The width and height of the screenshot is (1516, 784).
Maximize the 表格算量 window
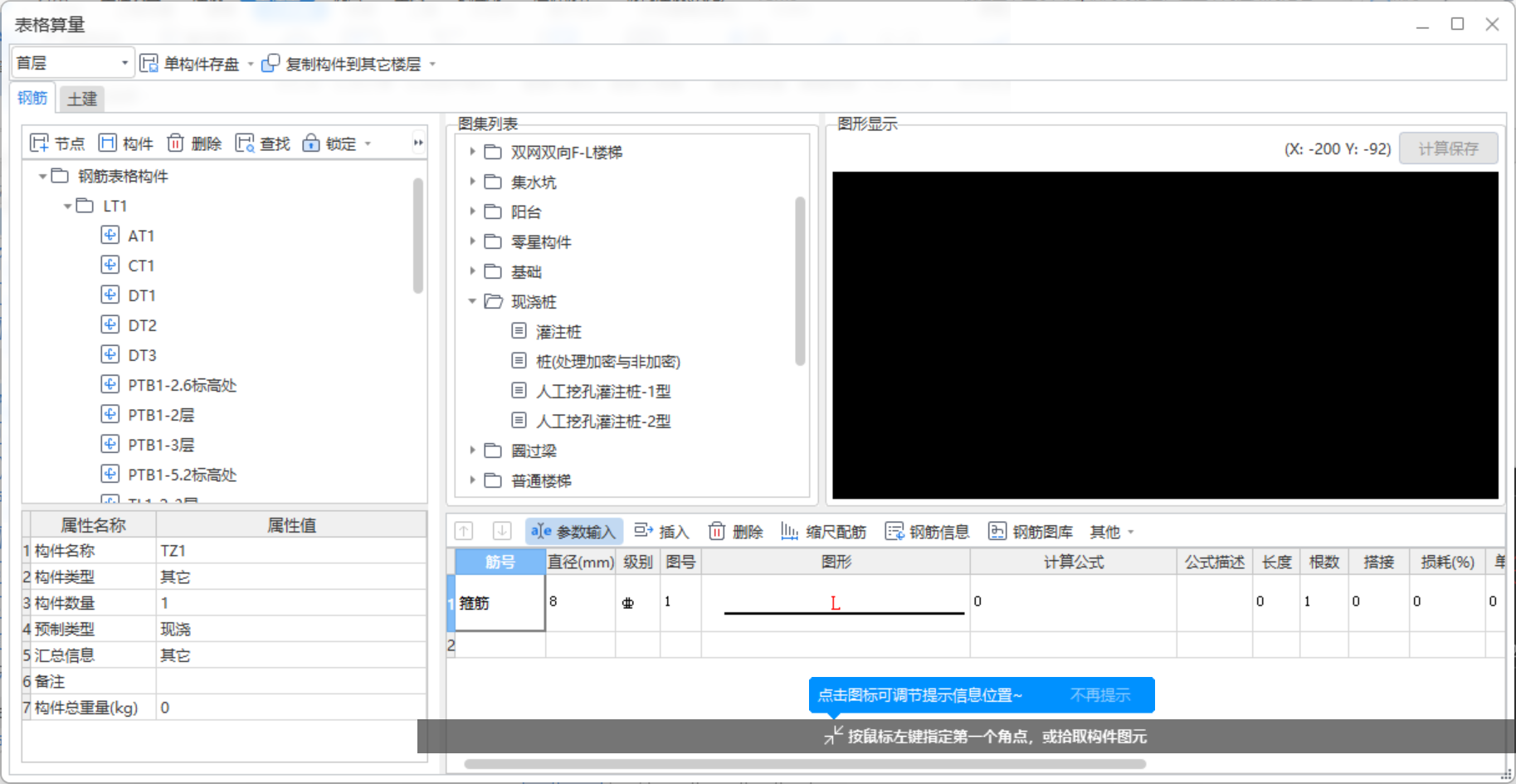pyautogui.click(x=1457, y=24)
